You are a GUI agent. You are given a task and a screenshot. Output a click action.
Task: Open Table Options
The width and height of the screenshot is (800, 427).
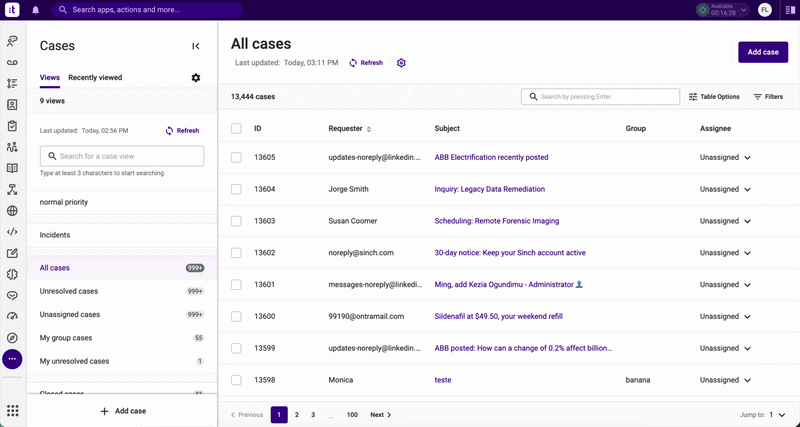pos(714,96)
